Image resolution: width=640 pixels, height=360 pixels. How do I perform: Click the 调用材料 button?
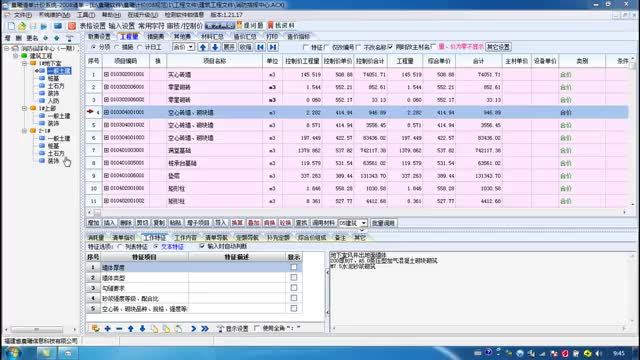323,223
